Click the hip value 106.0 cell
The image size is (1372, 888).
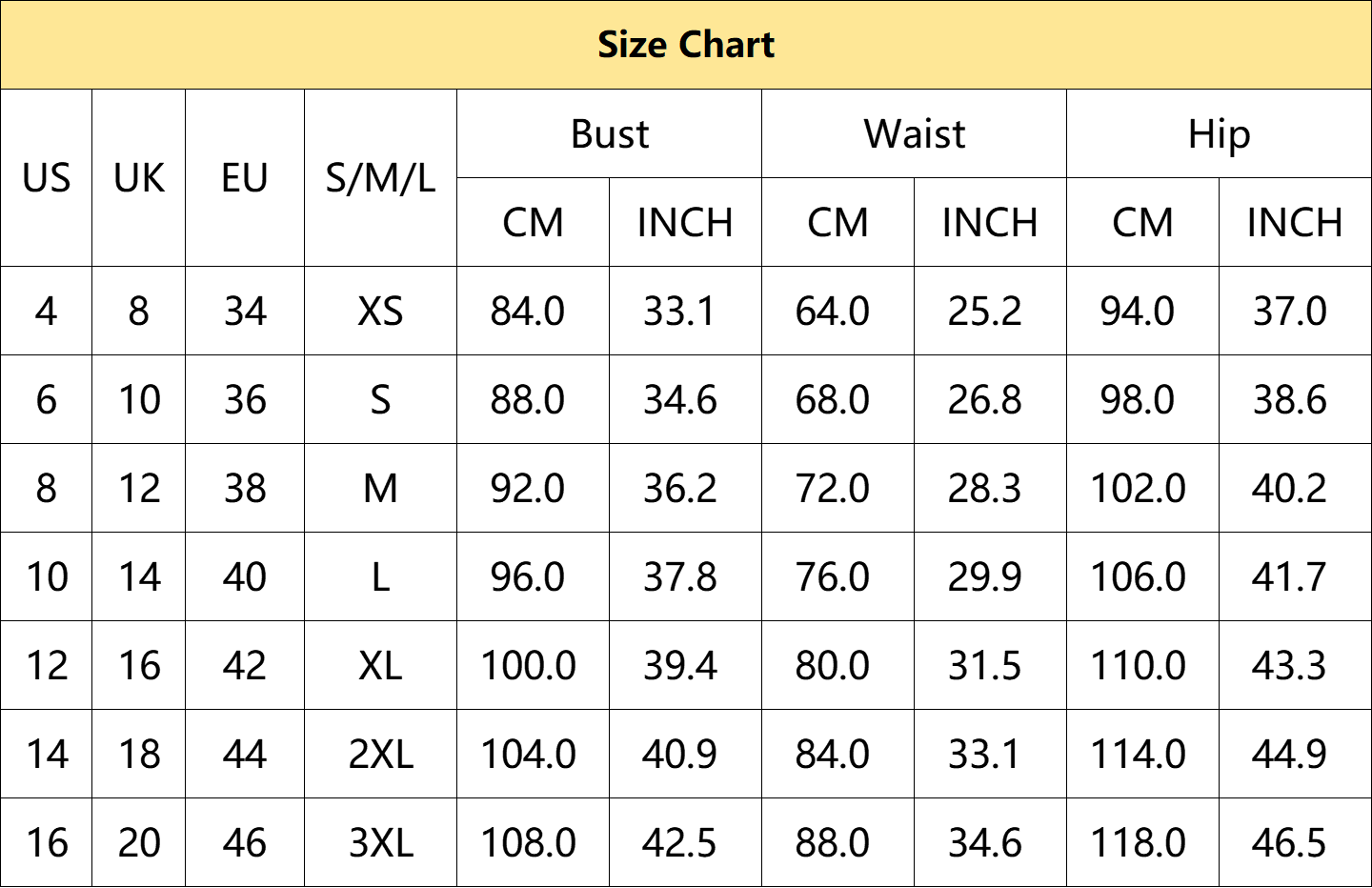(x=1139, y=577)
